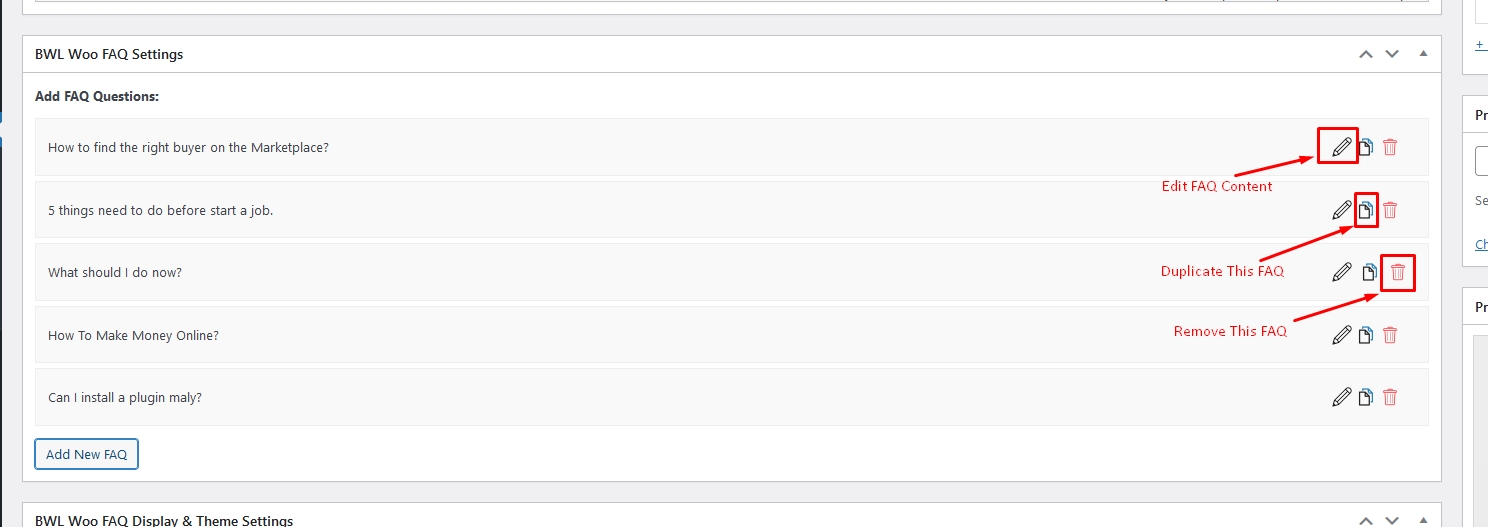
Task: Duplicate the 'How to find the right buyer' FAQ
Action: (x=1365, y=148)
